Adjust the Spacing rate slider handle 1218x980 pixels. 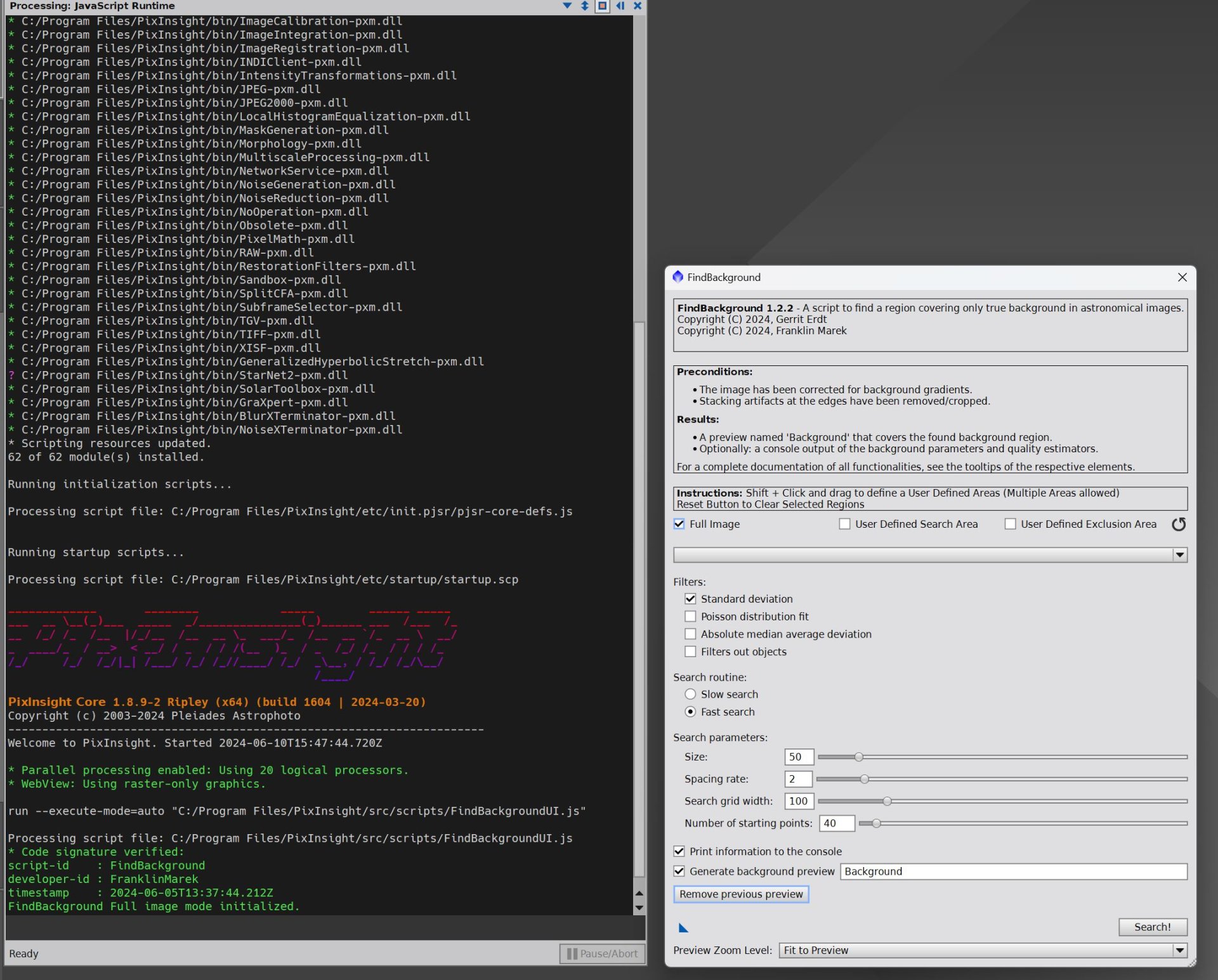tap(864, 779)
